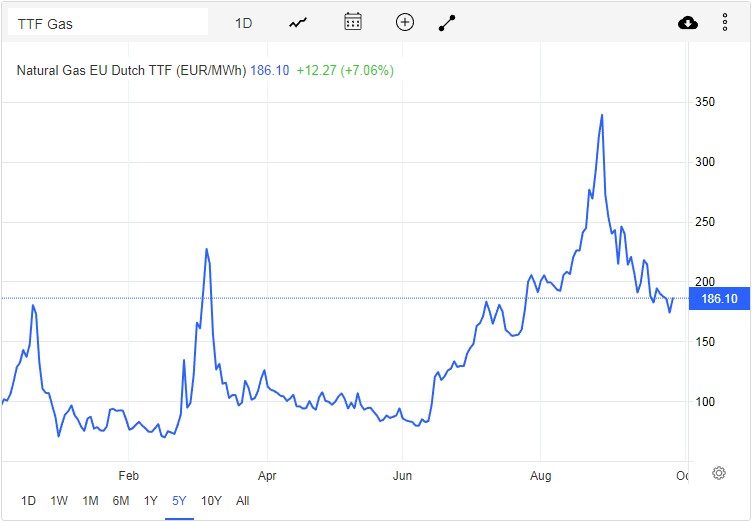Select the 5Y time range
This screenshot has height=521, width=752.
click(180, 501)
